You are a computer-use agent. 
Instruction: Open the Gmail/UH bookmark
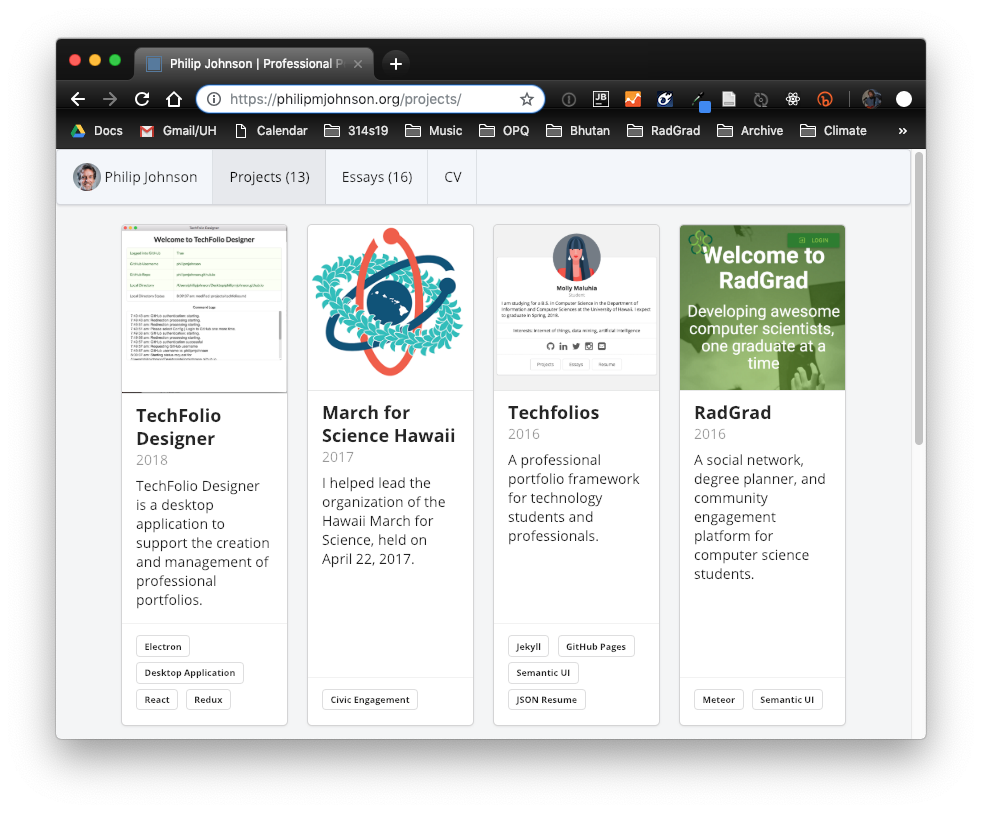coord(178,131)
